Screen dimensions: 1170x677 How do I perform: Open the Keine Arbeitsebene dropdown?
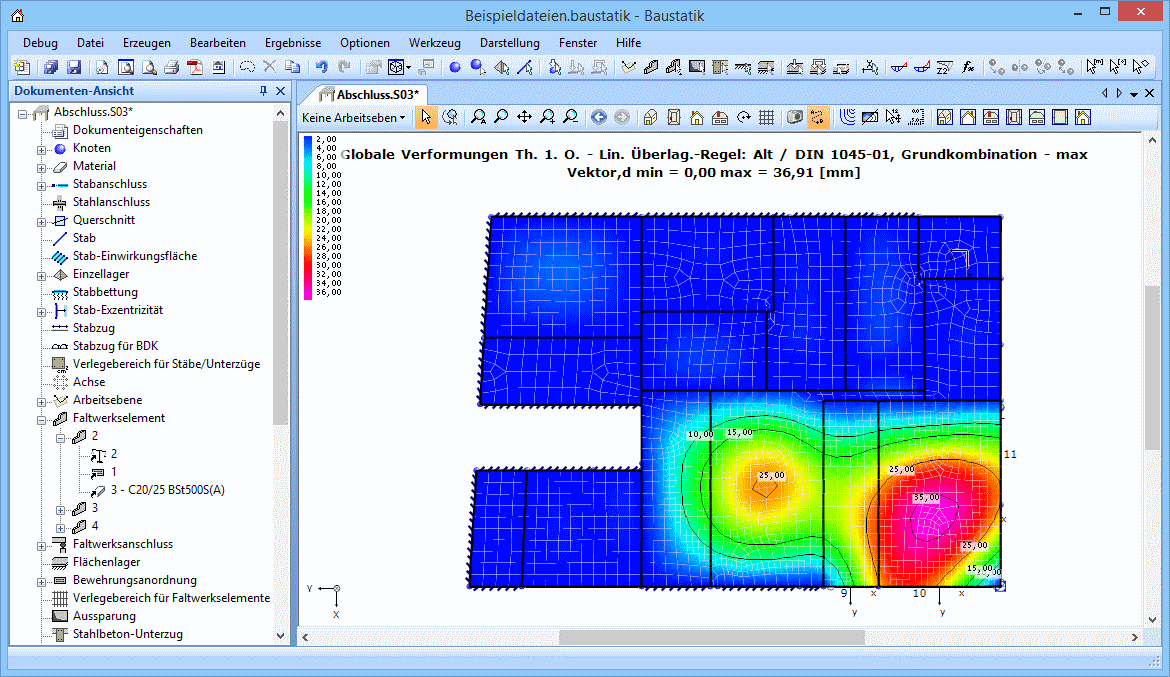(354, 117)
